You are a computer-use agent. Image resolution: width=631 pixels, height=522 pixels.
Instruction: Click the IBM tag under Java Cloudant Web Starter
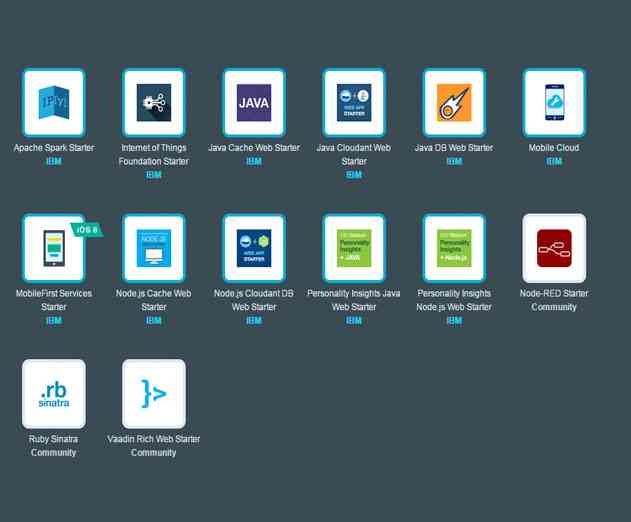354,175
